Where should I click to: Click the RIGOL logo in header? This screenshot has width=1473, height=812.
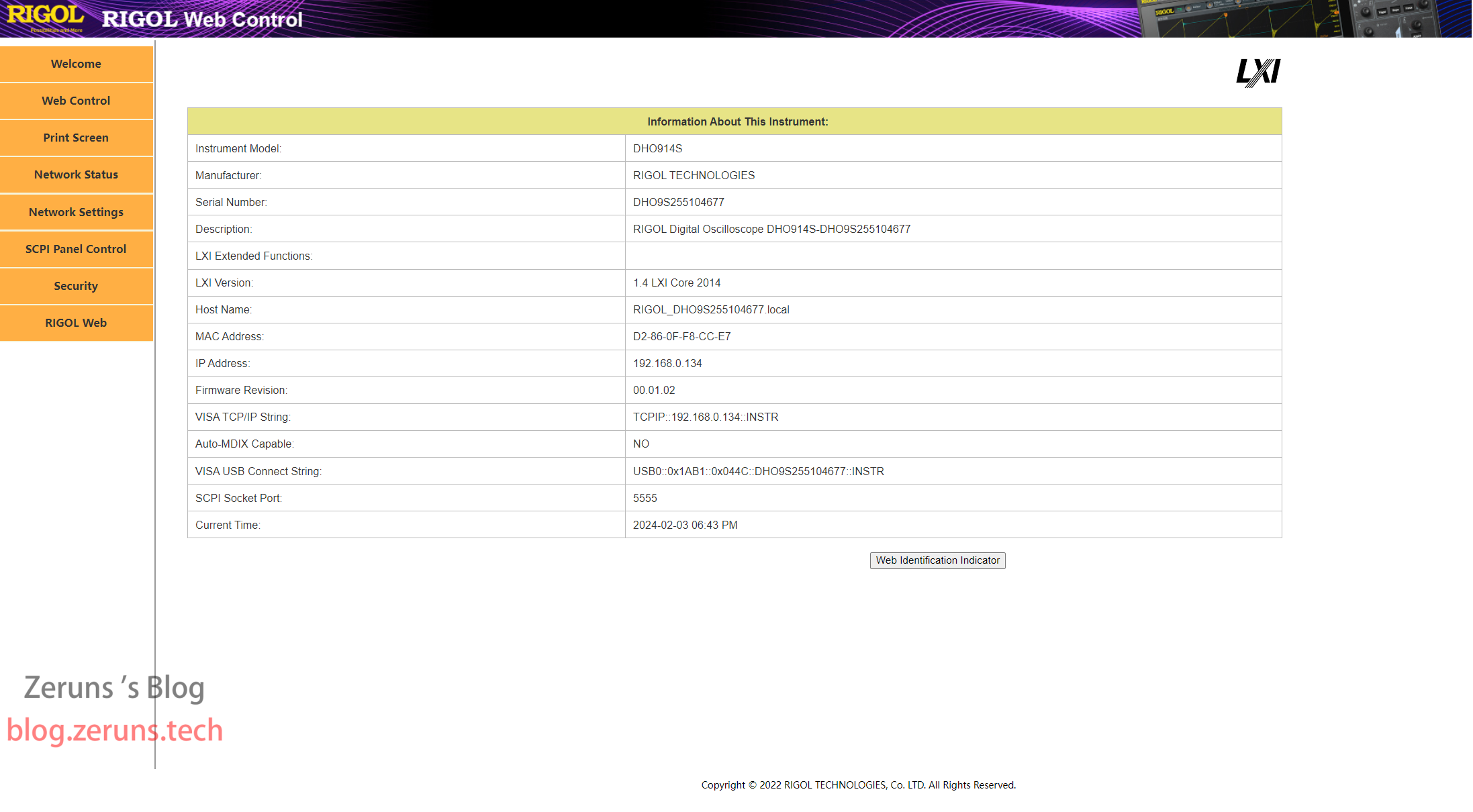(45, 17)
